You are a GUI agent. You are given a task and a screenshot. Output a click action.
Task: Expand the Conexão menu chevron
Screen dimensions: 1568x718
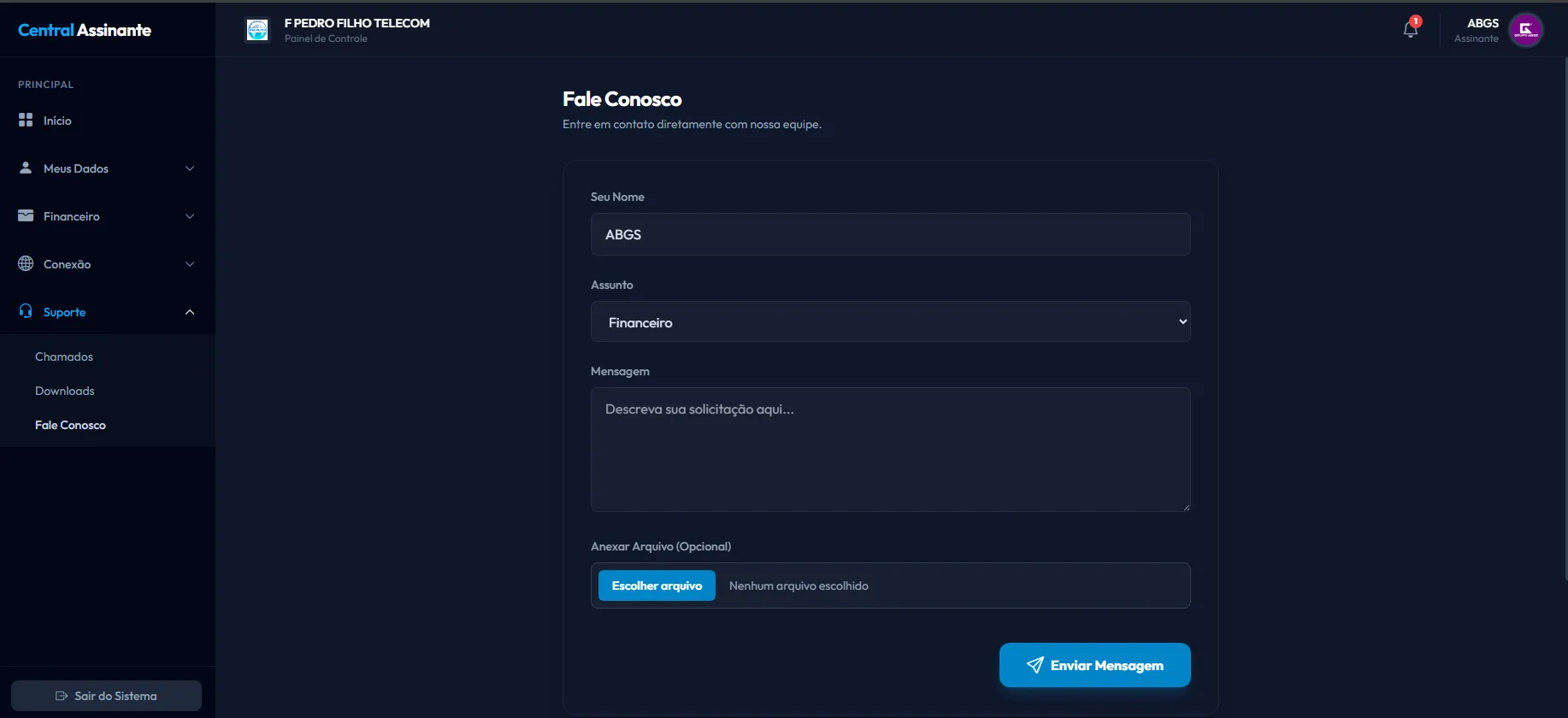[190, 264]
